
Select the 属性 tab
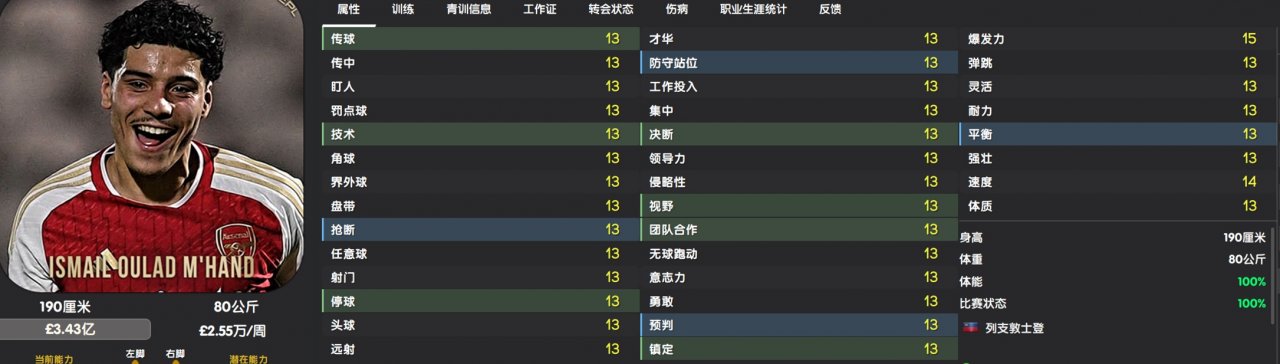(x=349, y=9)
